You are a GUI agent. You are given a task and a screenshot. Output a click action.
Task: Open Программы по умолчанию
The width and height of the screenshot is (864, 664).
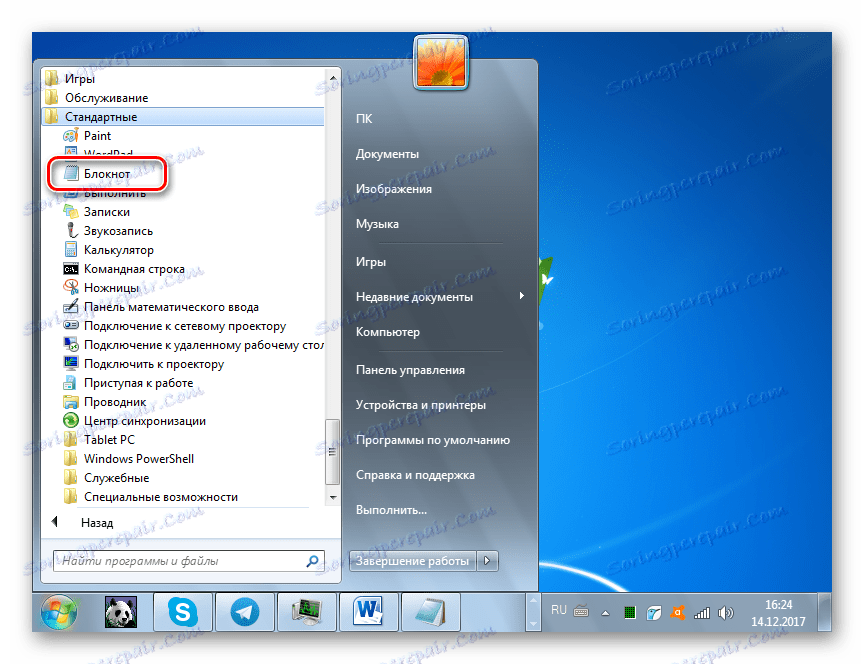(433, 440)
